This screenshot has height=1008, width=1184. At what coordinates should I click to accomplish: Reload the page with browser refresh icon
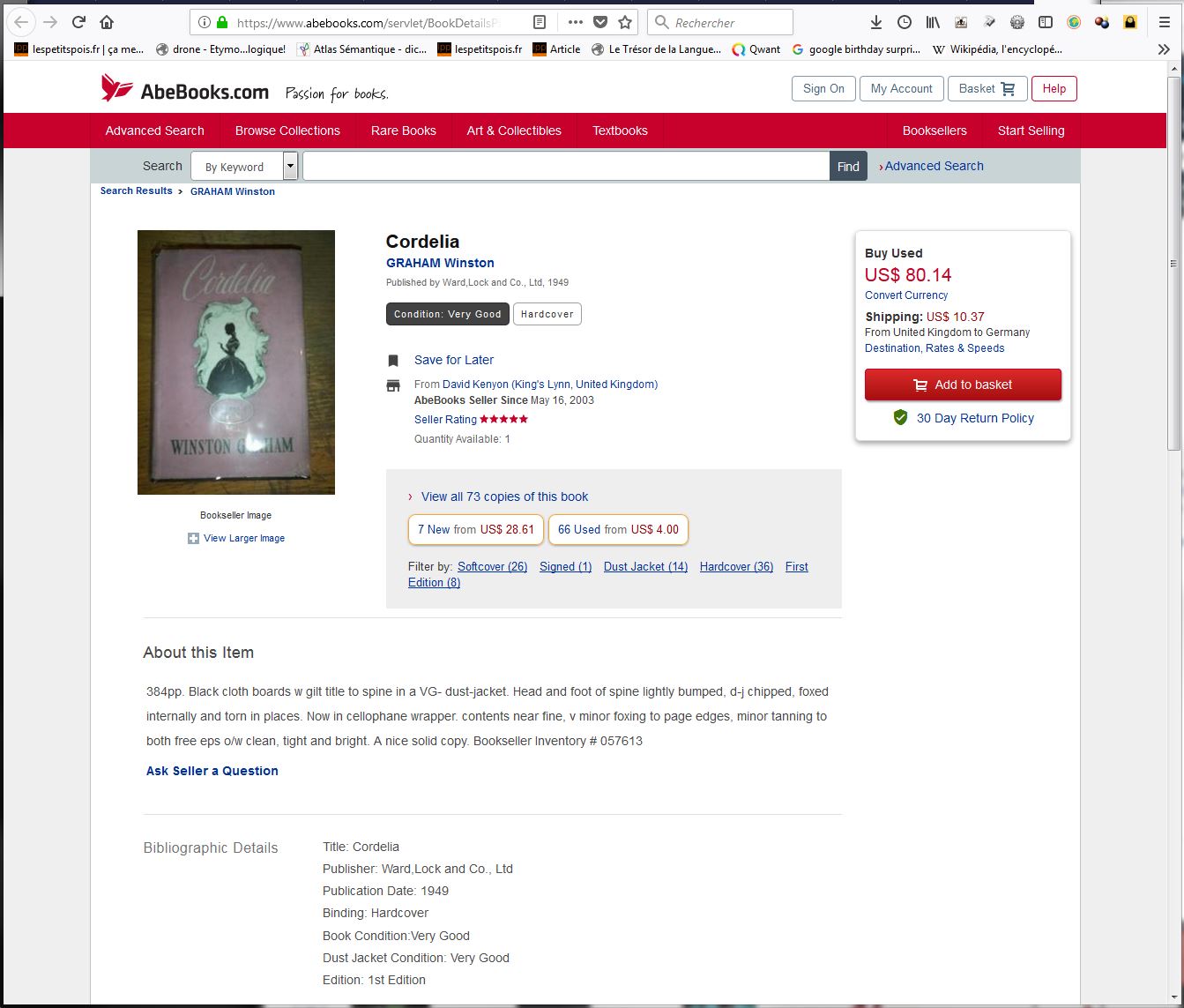click(78, 22)
